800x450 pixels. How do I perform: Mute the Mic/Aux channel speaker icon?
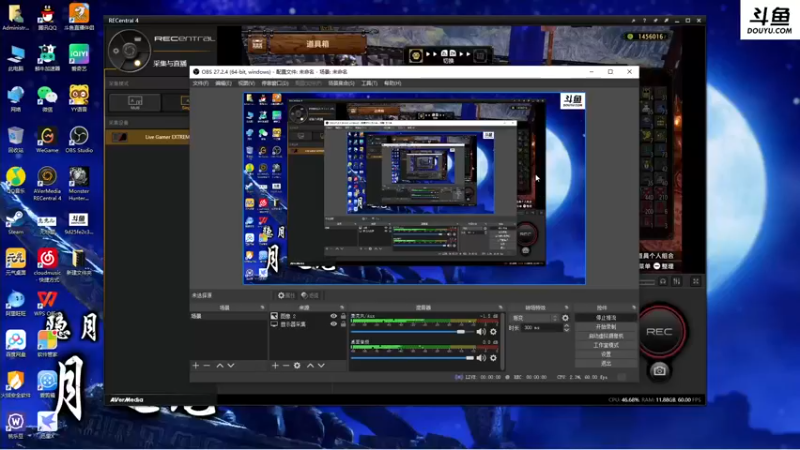[x=481, y=332]
